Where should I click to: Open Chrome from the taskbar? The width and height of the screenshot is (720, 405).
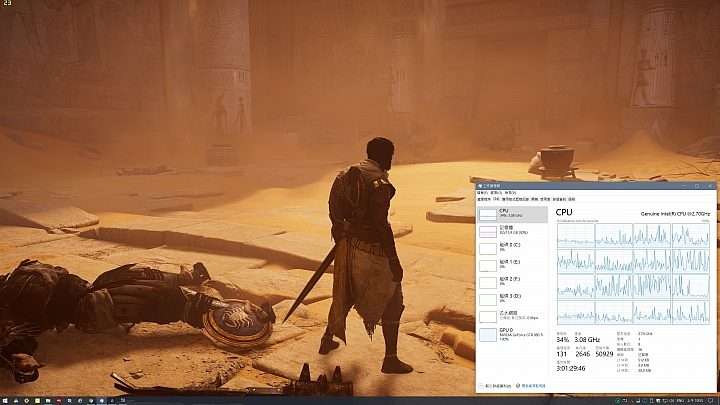click(x=91, y=401)
